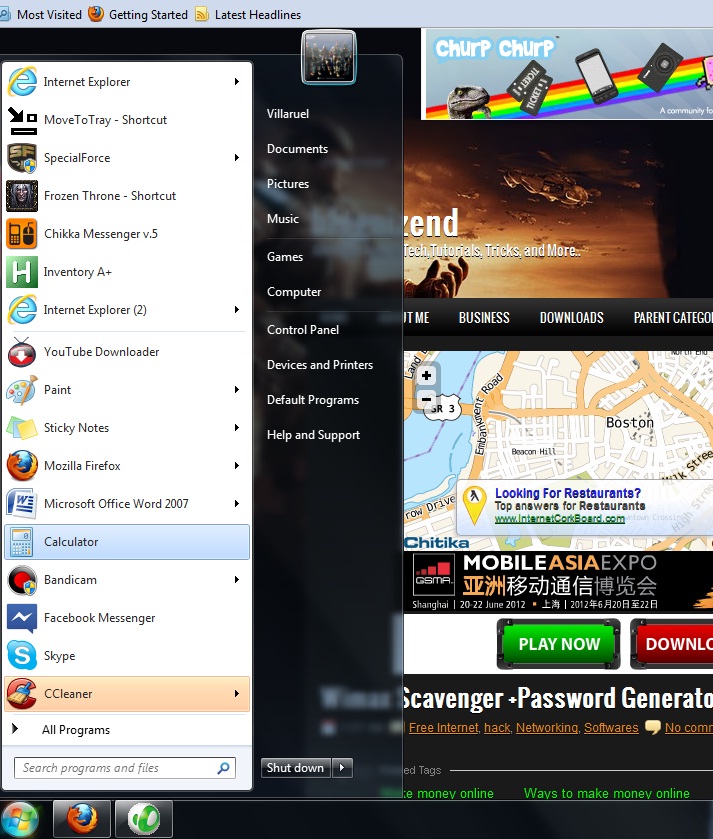Open Ways to make money online link
The width and height of the screenshot is (713, 839).
(x=607, y=793)
